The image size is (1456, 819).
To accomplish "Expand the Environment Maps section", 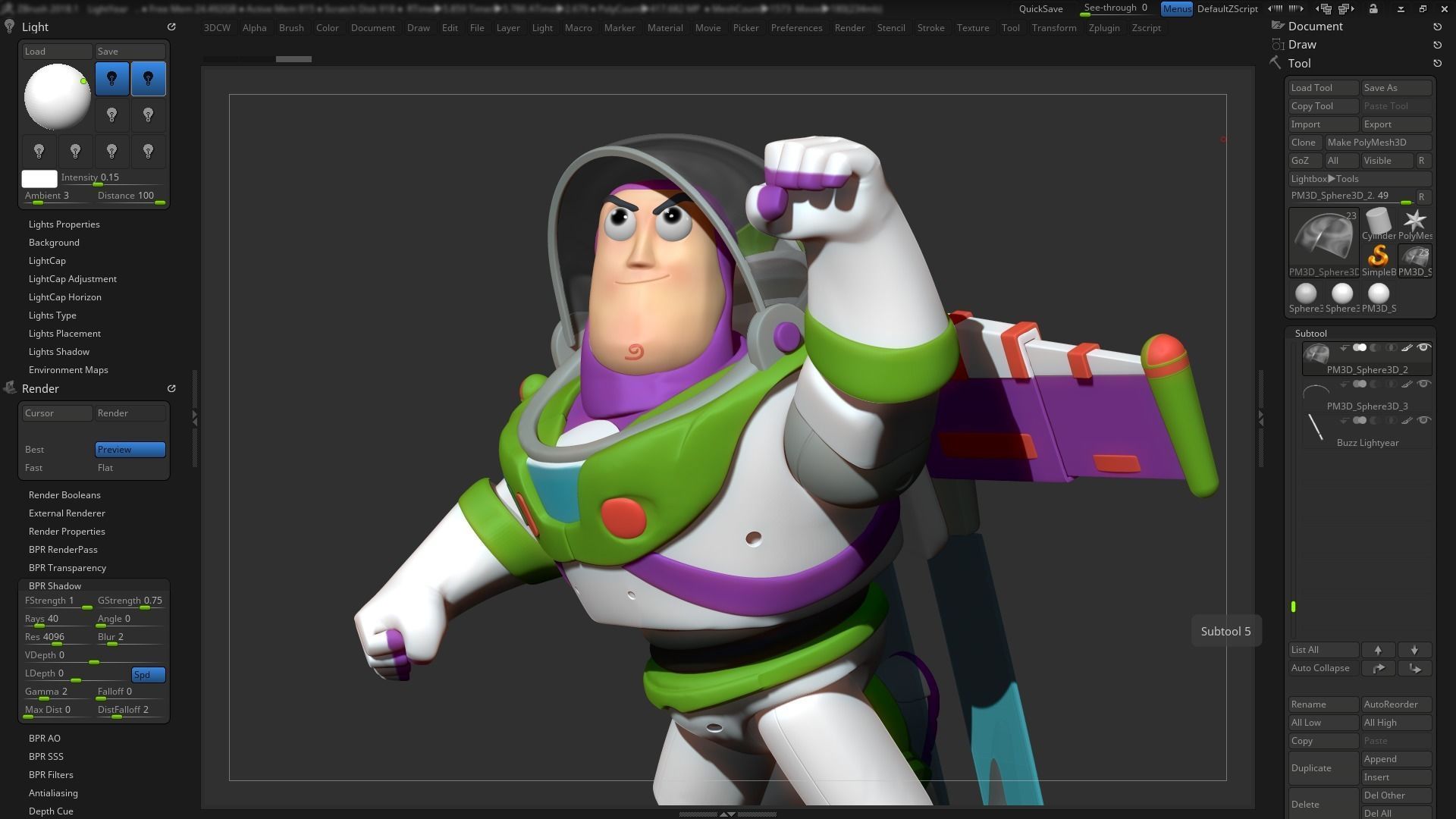I will (68, 370).
